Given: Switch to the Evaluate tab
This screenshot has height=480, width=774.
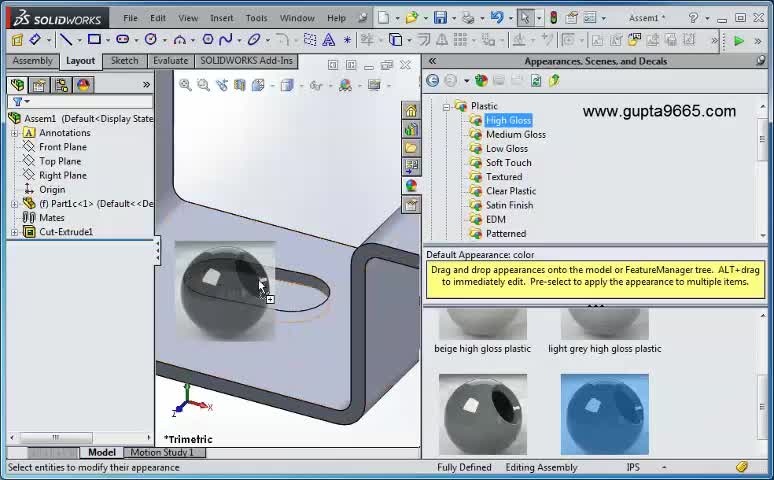Looking at the screenshot, I should [170, 61].
